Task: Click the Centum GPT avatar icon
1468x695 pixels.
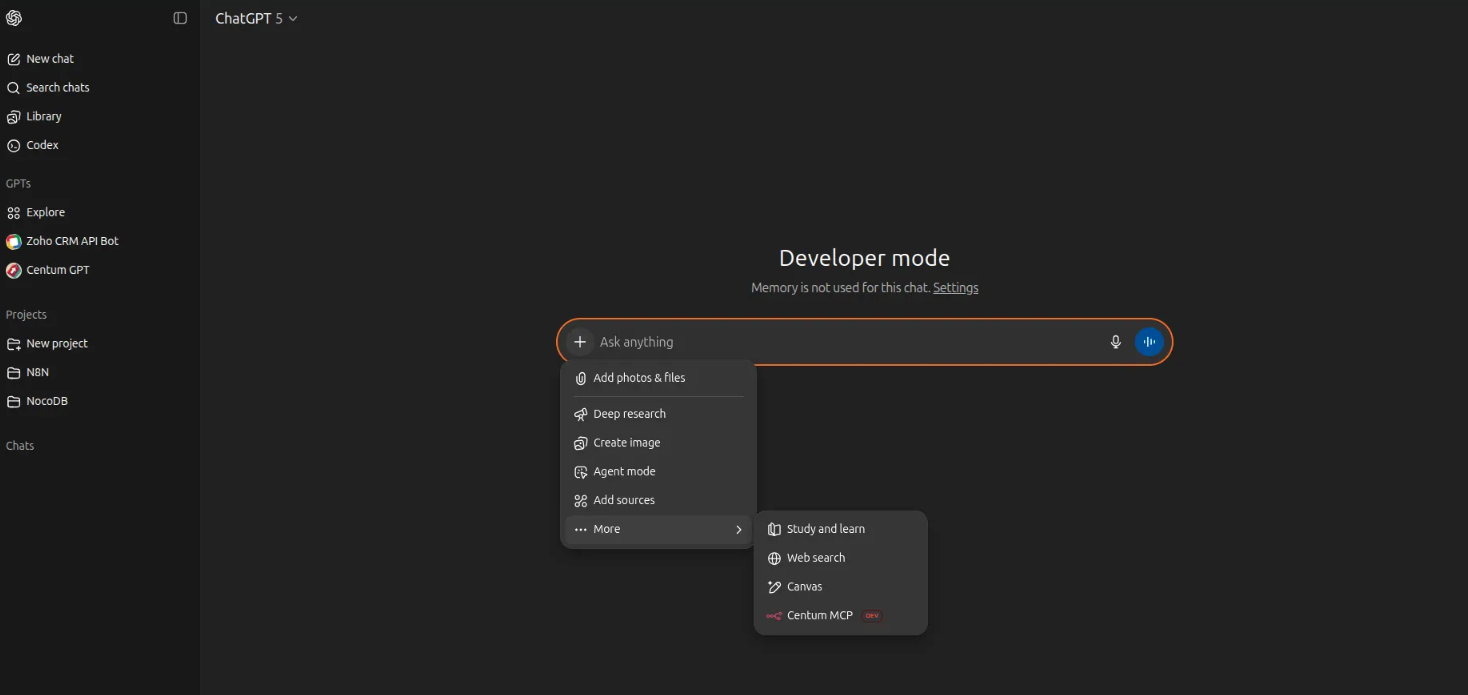Action: tap(14, 270)
